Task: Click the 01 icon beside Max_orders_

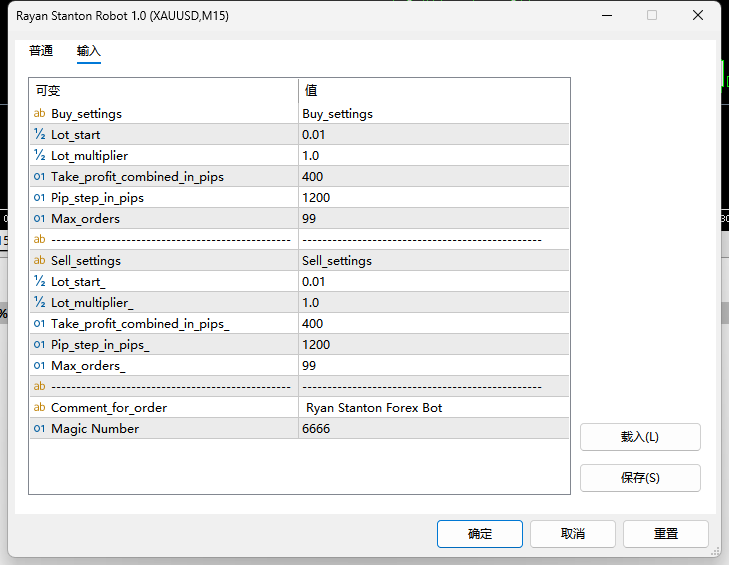Action: tap(40, 366)
